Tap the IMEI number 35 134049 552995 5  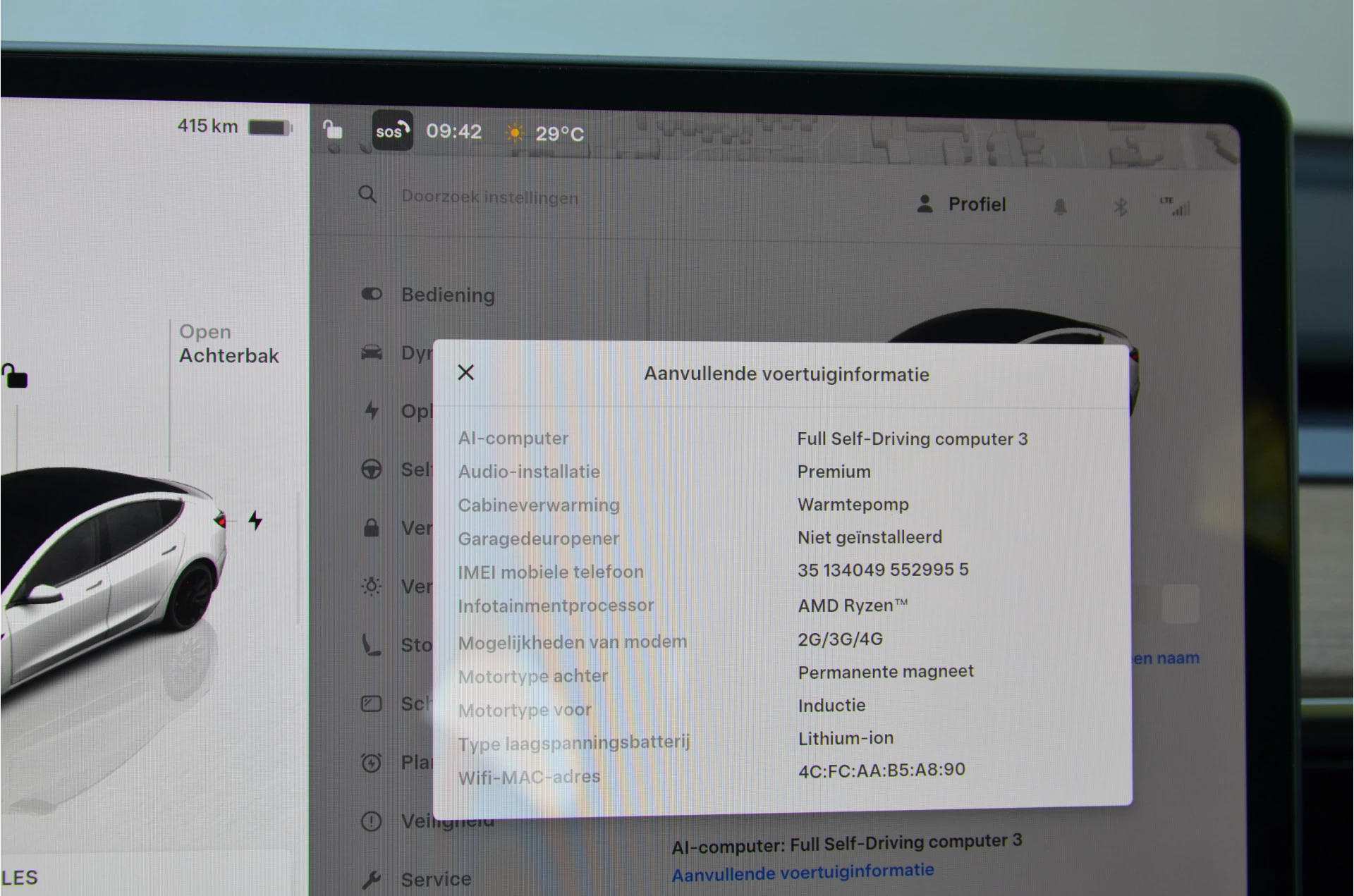(883, 570)
